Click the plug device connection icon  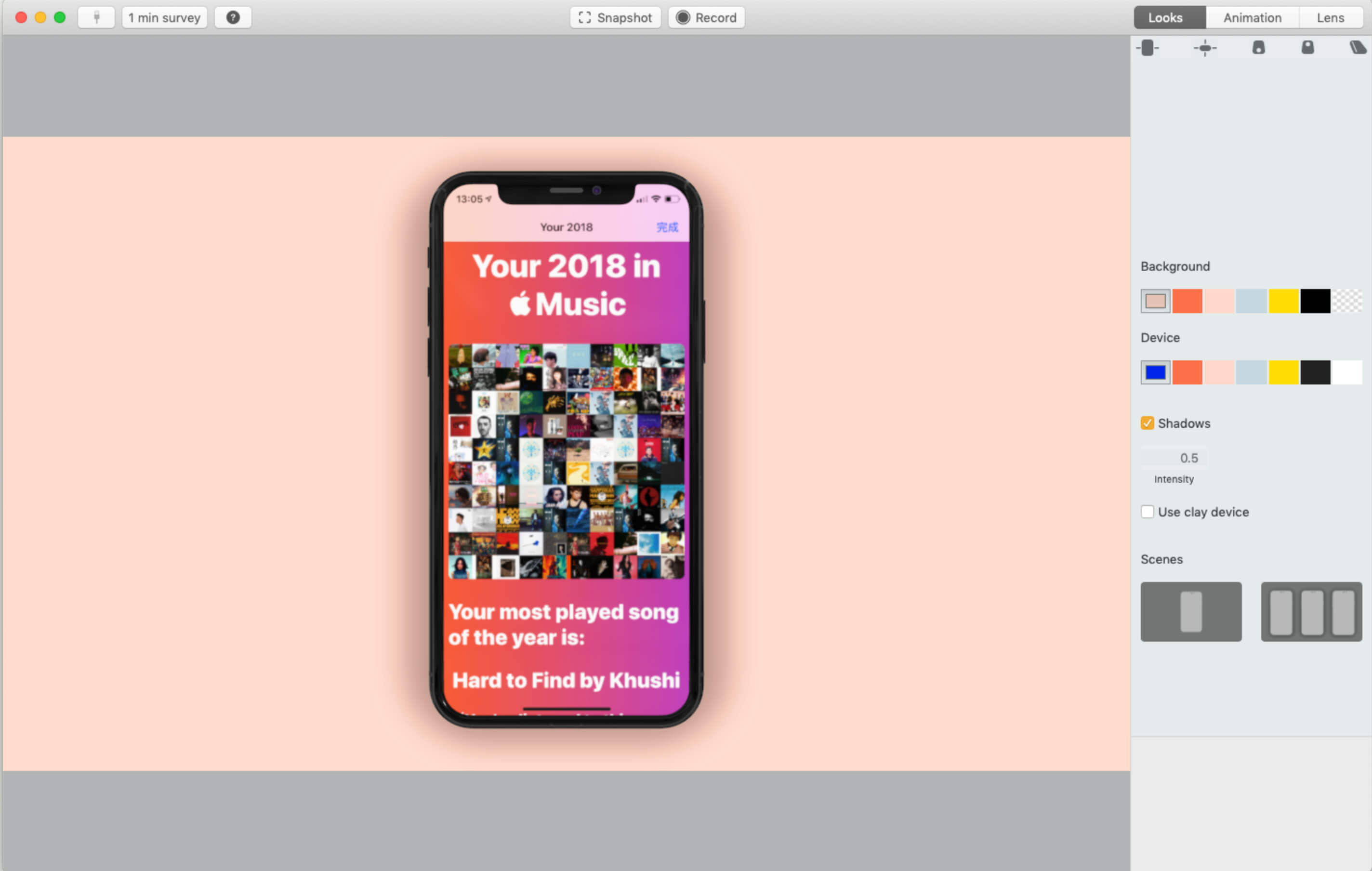point(96,18)
